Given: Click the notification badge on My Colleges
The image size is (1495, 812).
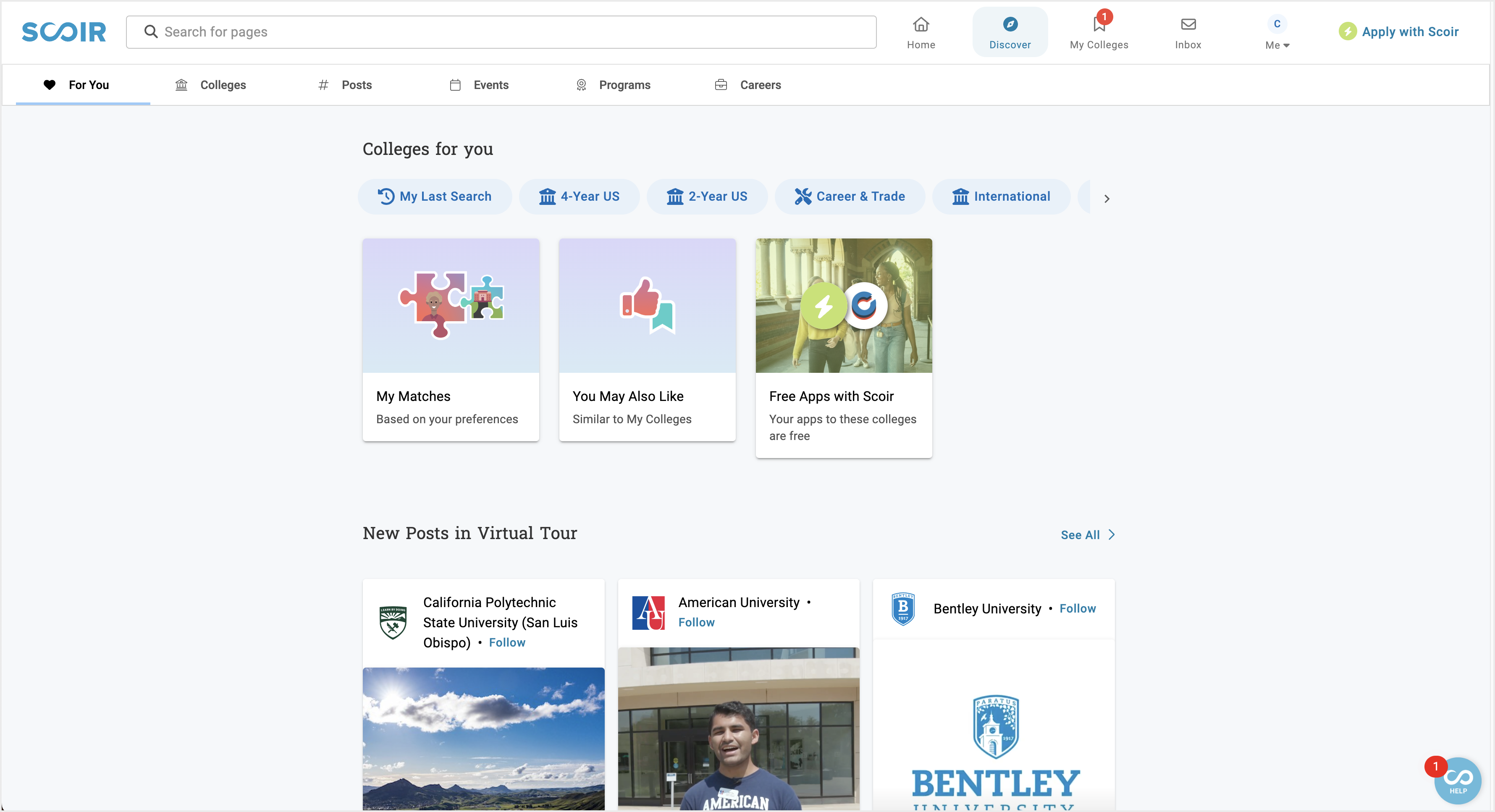Looking at the screenshot, I should tap(1104, 17).
